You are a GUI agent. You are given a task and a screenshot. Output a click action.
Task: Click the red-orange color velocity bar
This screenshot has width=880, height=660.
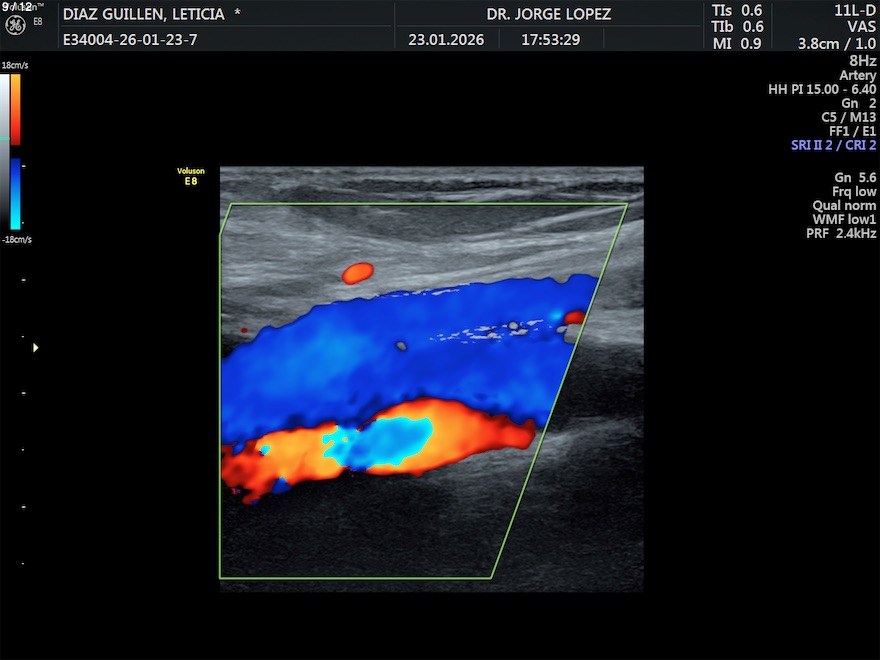(16, 109)
